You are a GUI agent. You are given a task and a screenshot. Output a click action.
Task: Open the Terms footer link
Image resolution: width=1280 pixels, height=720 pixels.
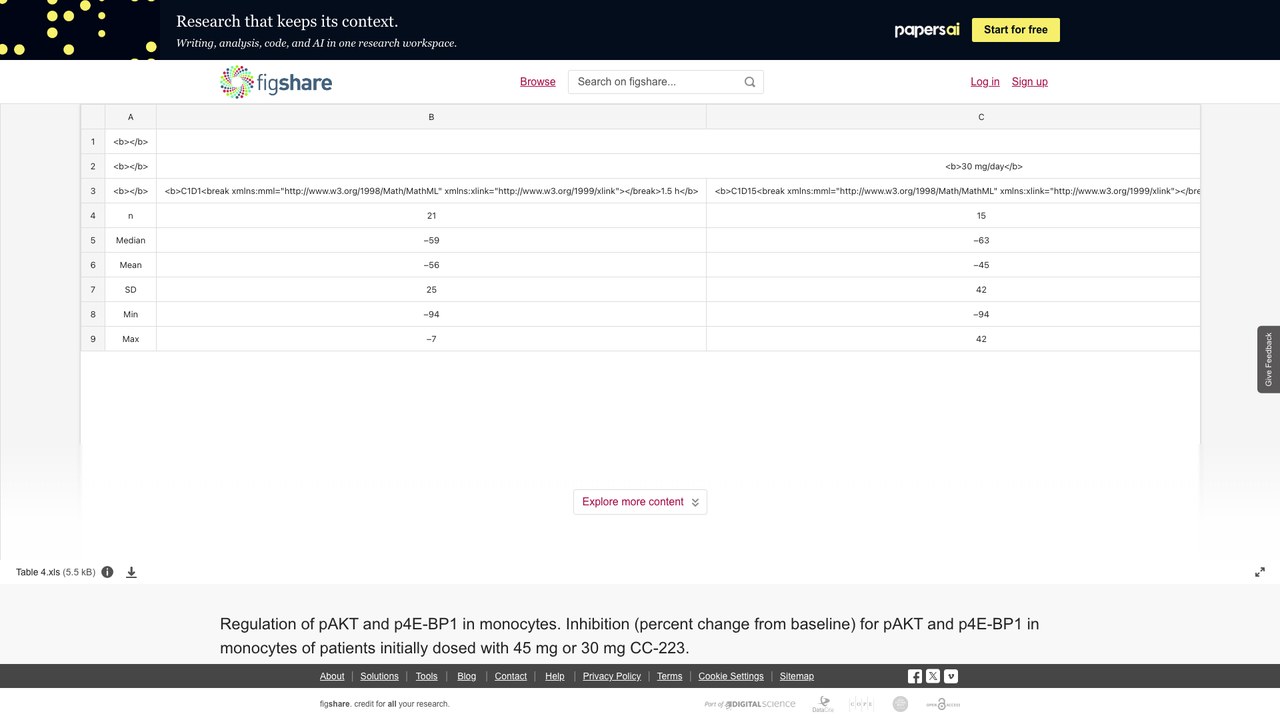[670, 676]
